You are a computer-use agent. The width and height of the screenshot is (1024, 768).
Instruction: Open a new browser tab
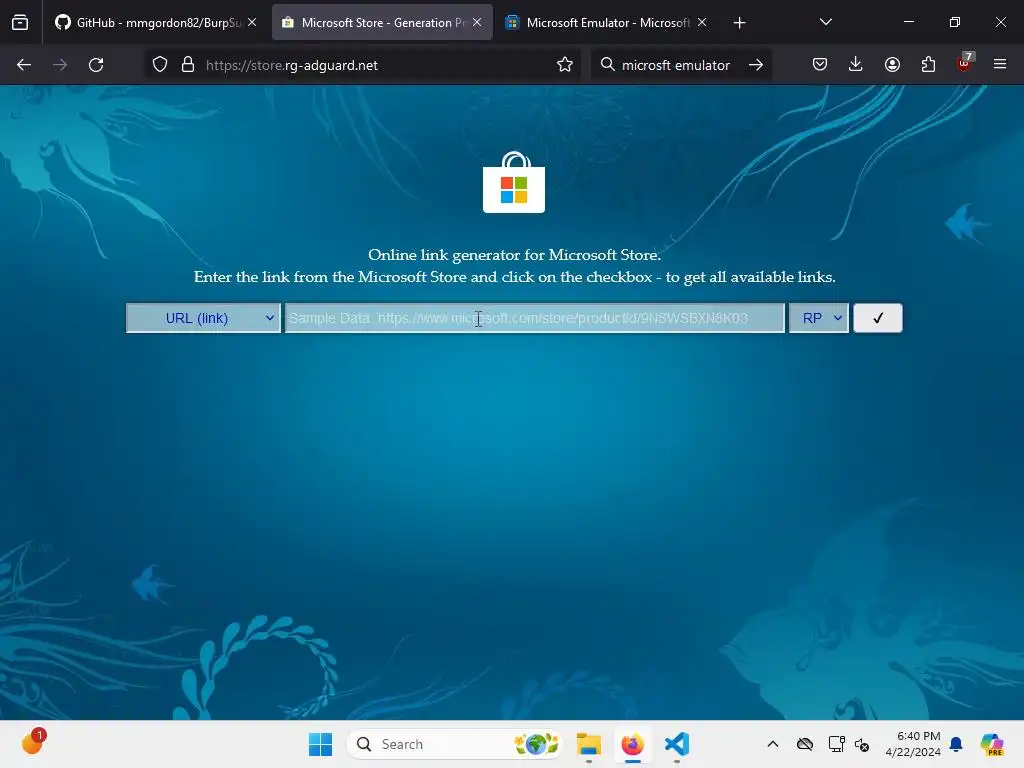point(739,23)
